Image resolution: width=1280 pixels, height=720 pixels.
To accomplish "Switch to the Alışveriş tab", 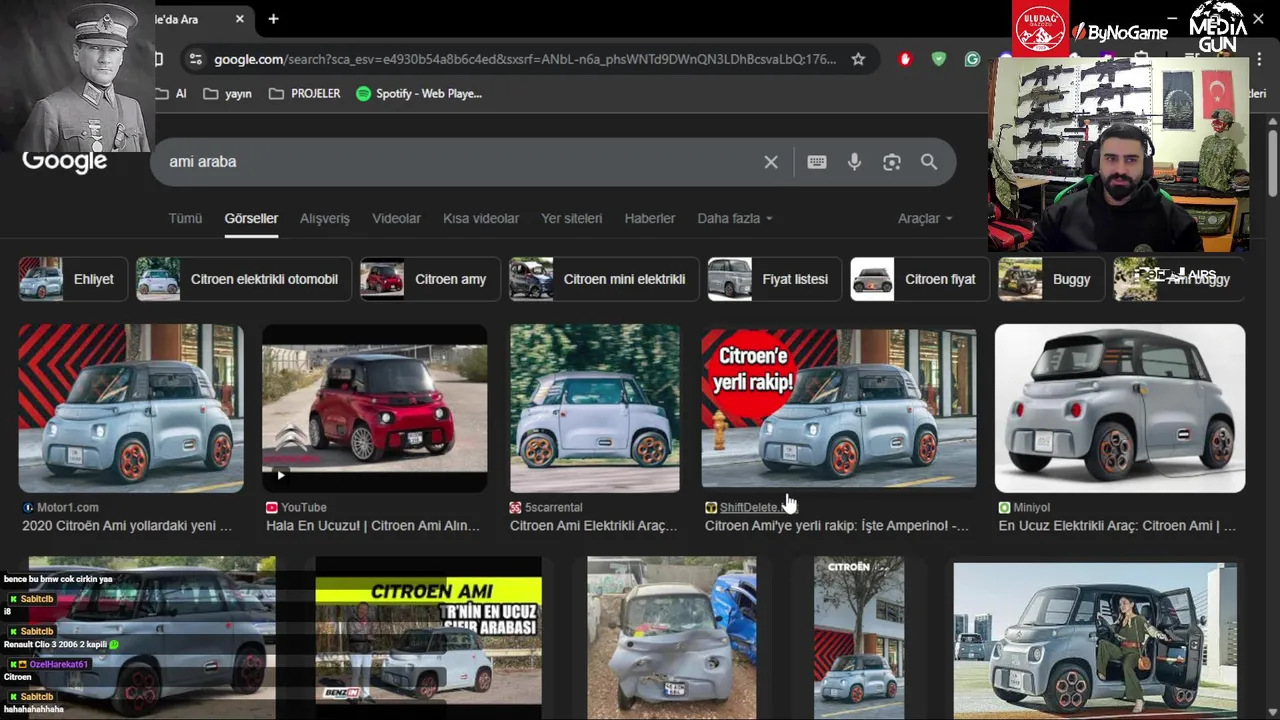I will click(x=325, y=218).
